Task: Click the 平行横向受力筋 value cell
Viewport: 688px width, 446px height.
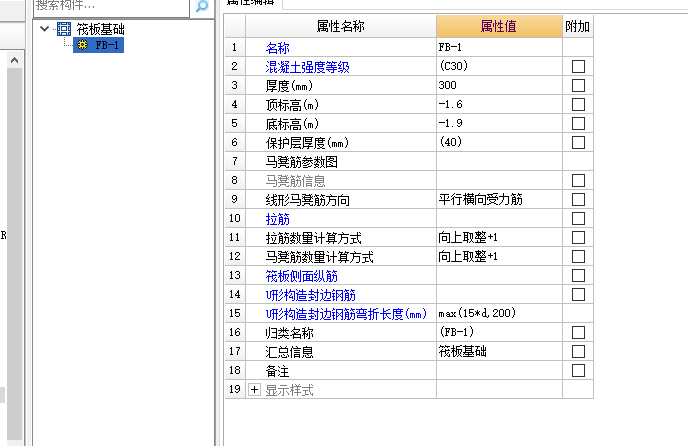Action: [499, 199]
